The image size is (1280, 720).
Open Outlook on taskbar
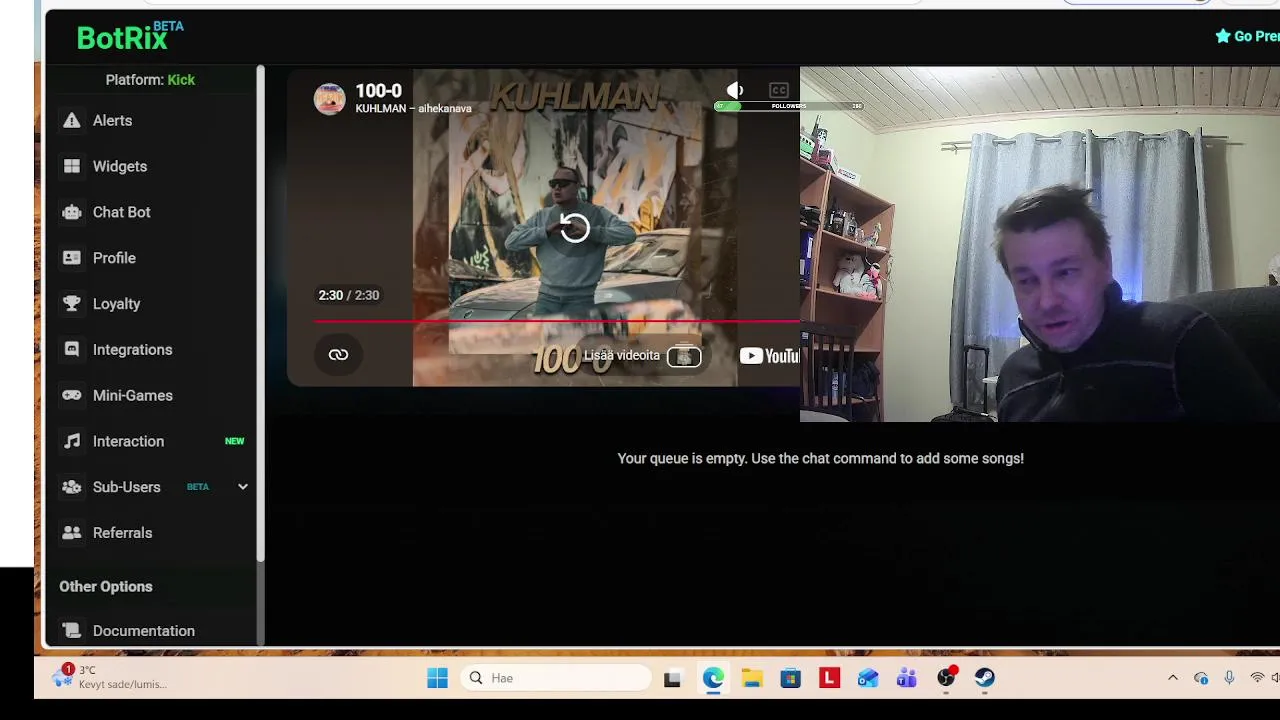click(868, 678)
